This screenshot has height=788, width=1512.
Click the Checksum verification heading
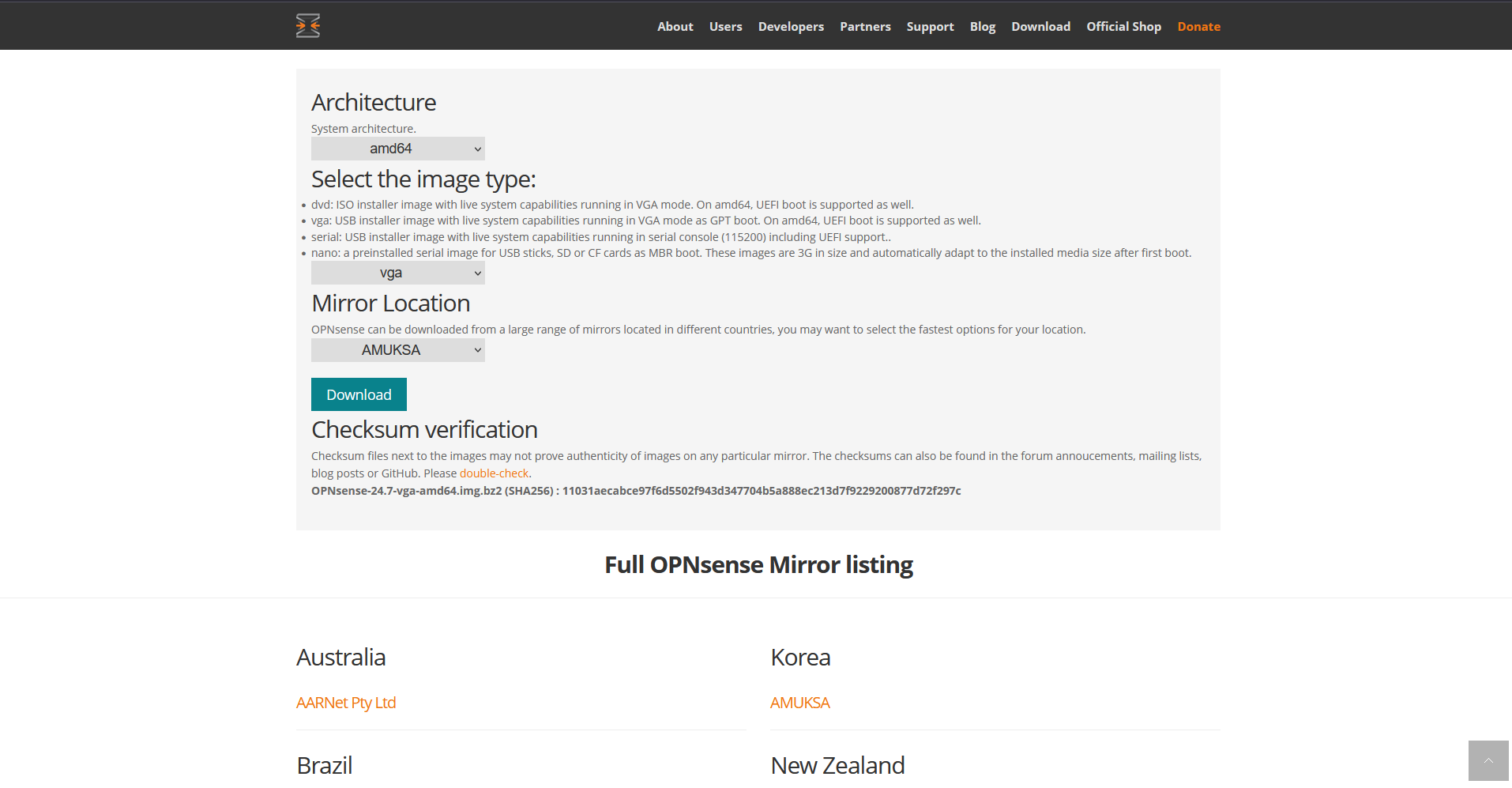point(424,430)
